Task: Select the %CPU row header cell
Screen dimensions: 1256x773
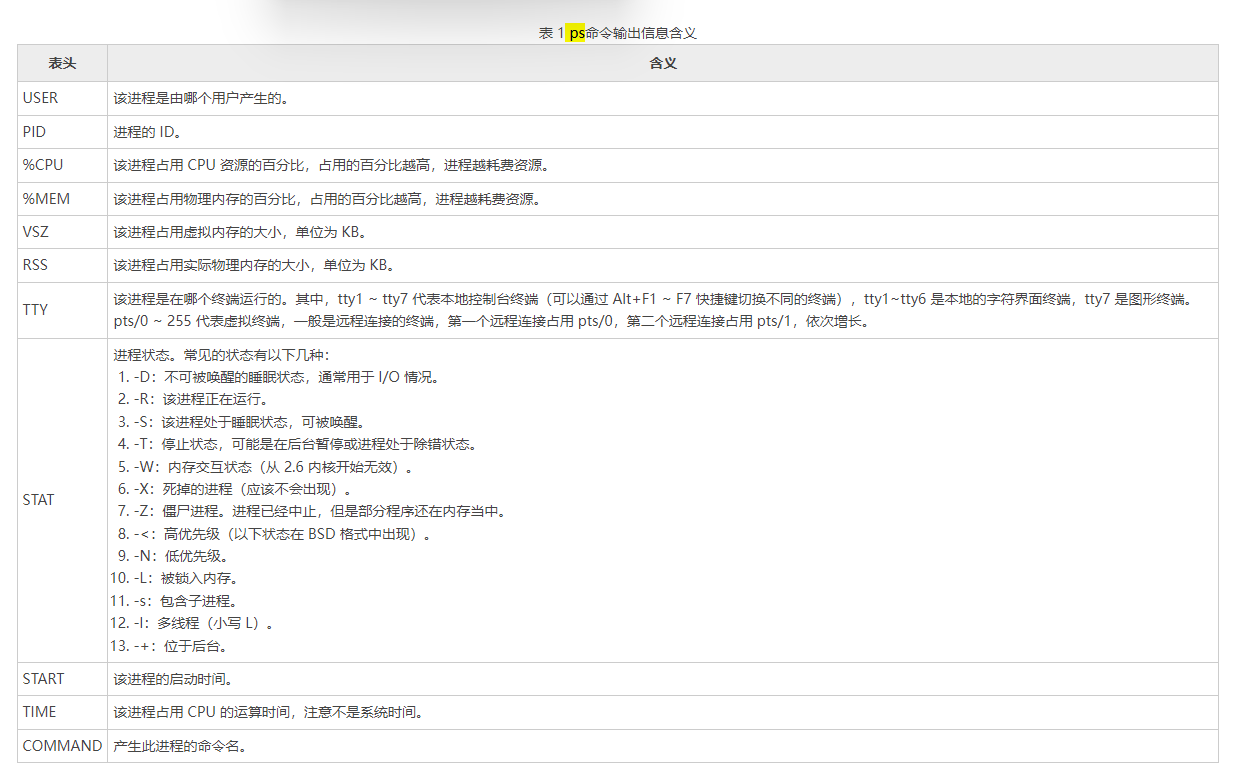Action: coord(62,165)
